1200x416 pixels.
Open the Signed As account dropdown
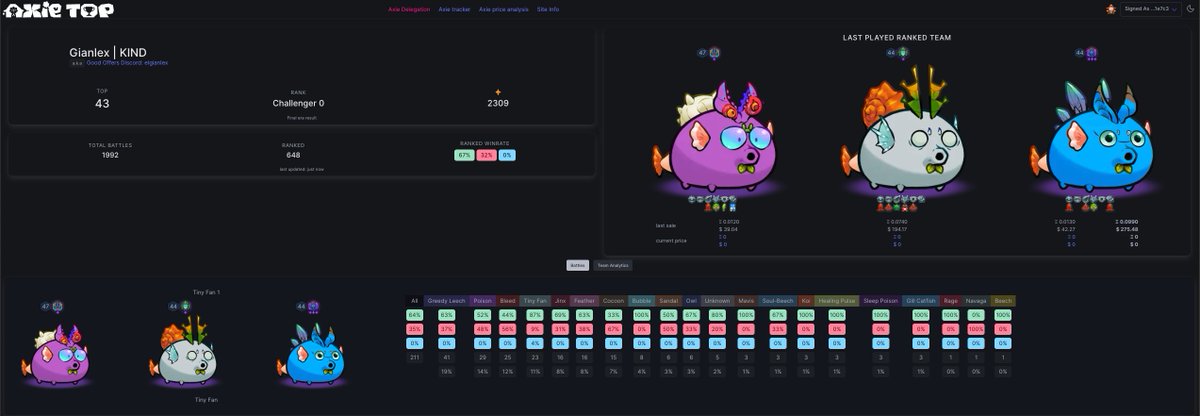click(1151, 9)
